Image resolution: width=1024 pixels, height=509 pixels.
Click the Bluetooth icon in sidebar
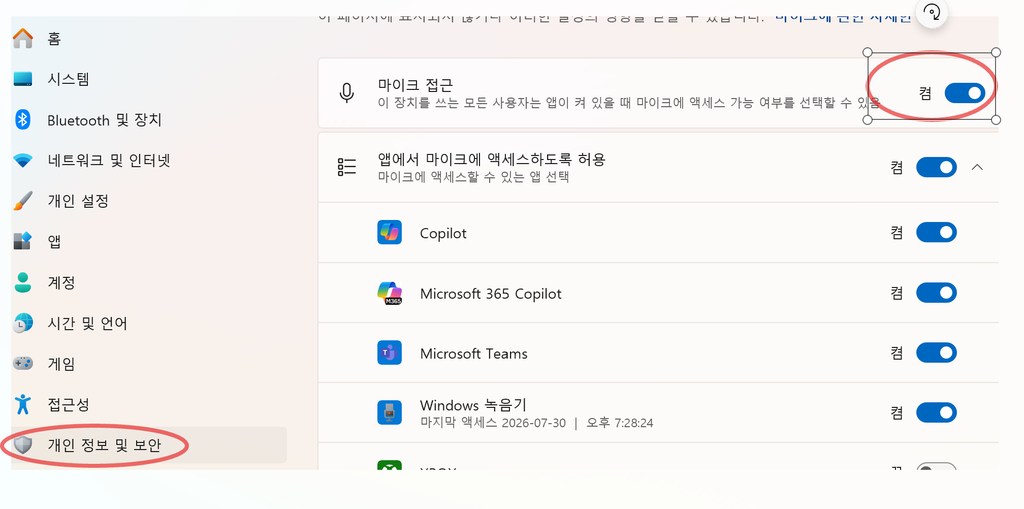23,120
